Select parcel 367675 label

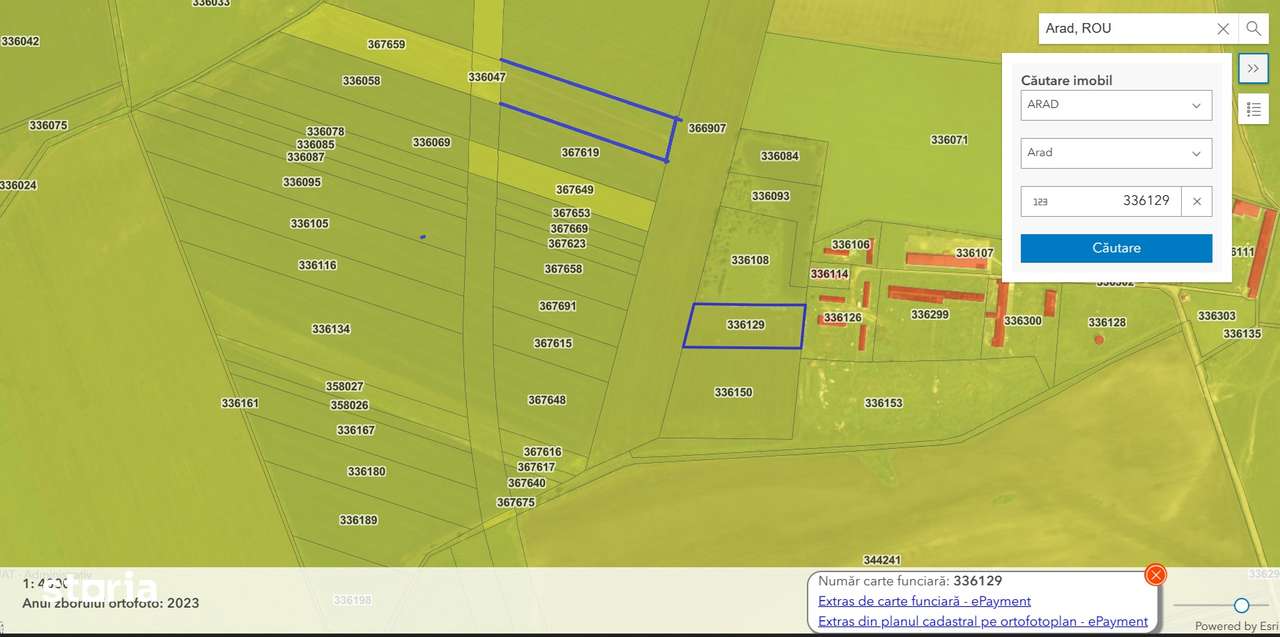click(x=516, y=503)
